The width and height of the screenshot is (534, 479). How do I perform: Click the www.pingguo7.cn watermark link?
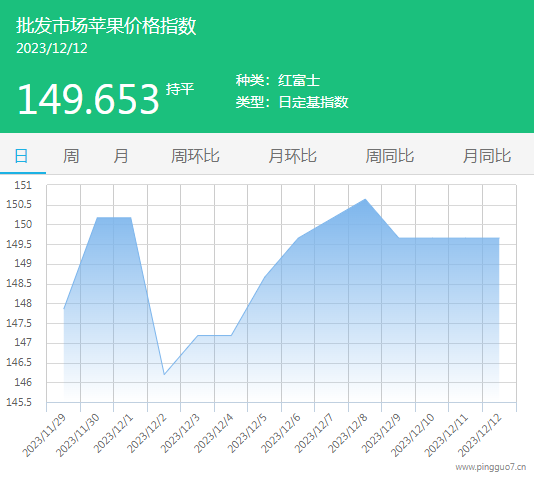tap(491, 467)
